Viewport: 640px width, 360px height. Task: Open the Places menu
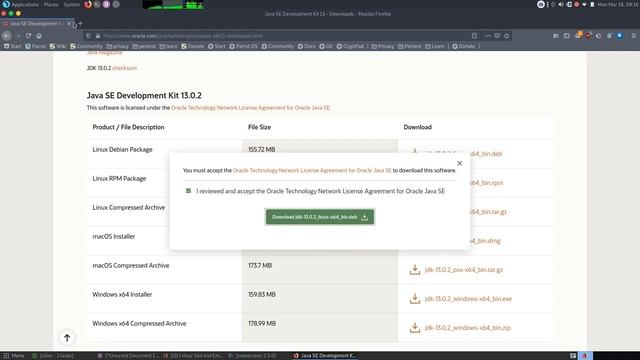point(51,4)
